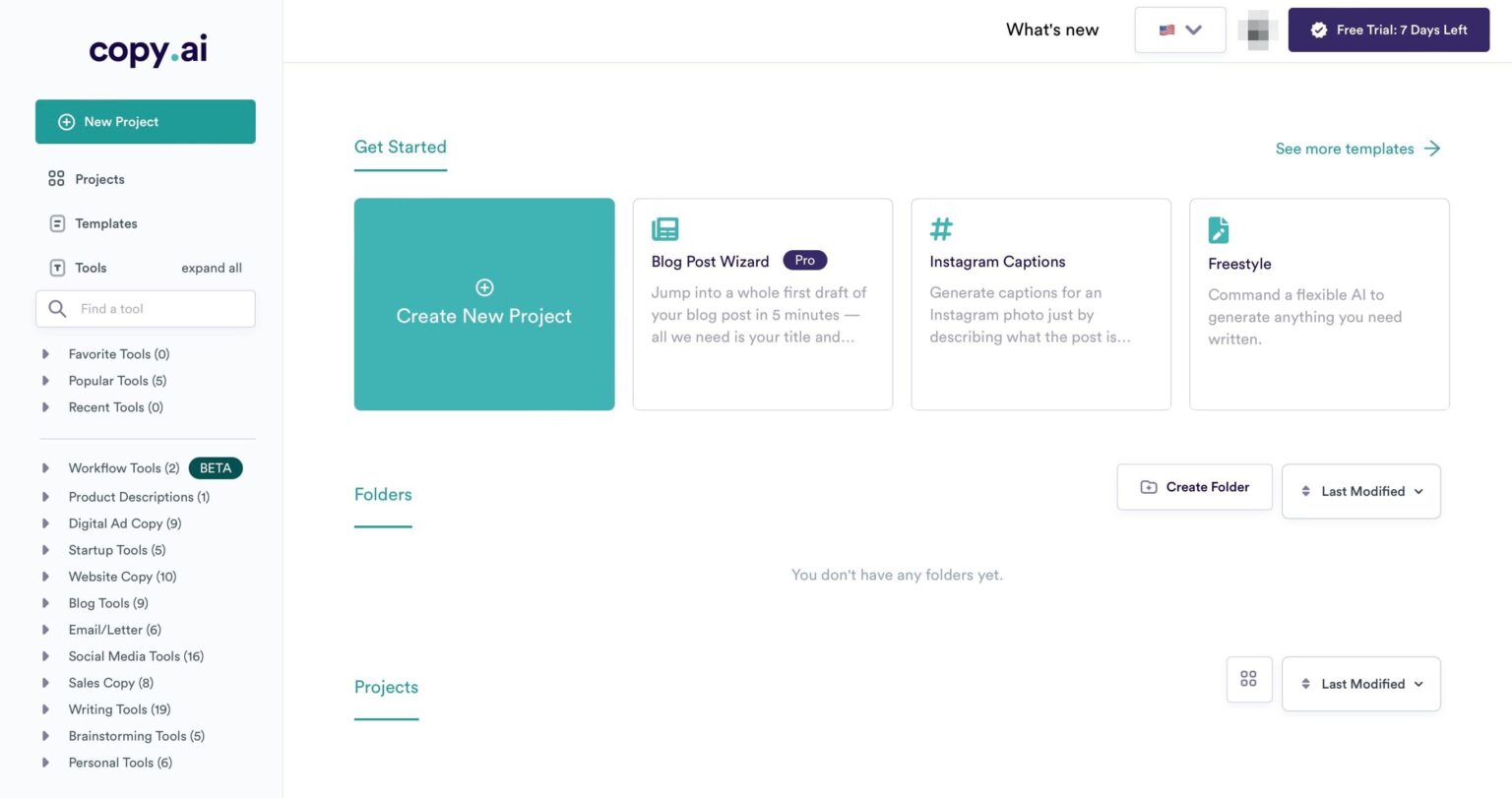Click the Find a tool search field
The image size is (1512, 798).
point(157,309)
